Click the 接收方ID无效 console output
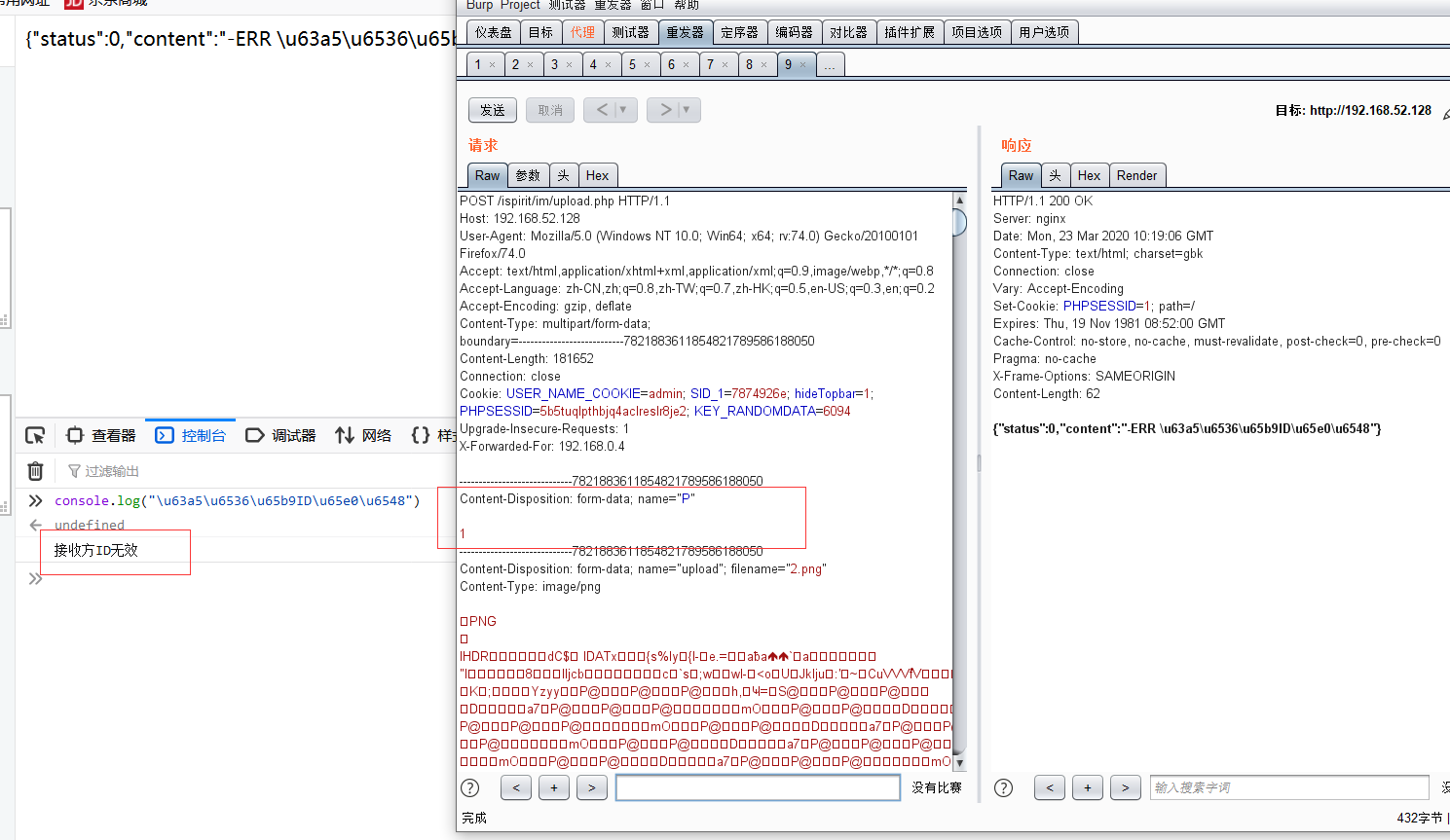This screenshot has width=1450, height=840. (x=95, y=550)
